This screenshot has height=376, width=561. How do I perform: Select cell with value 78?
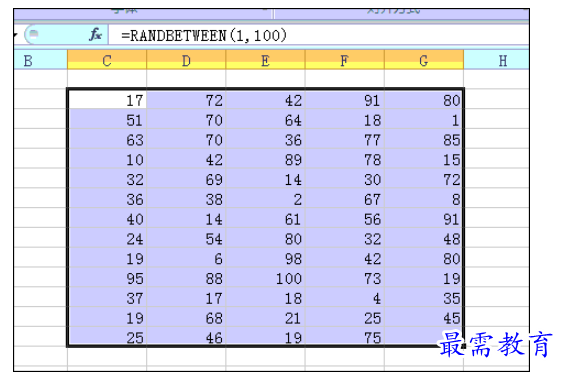click(x=345, y=159)
